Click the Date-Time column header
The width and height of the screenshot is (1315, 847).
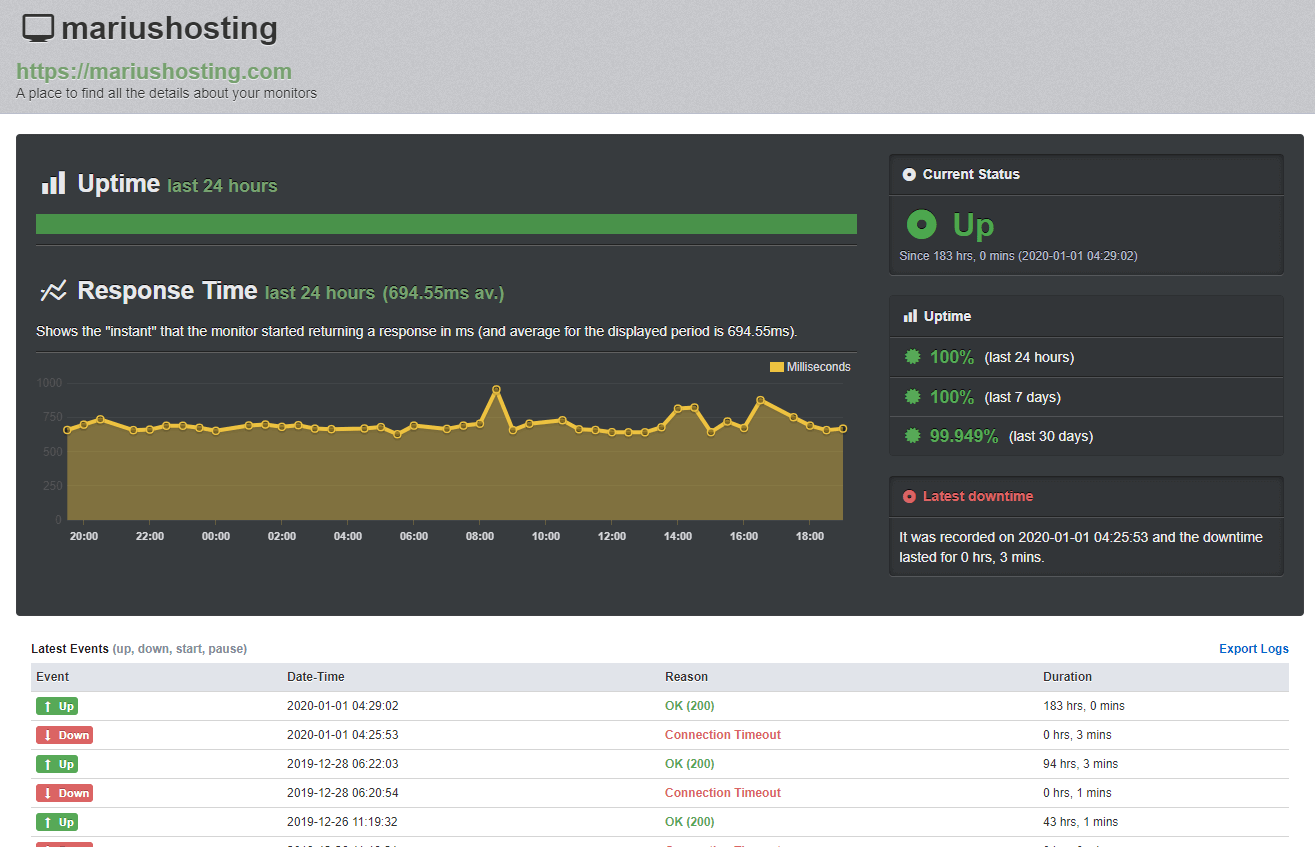click(x=316, y=677)
